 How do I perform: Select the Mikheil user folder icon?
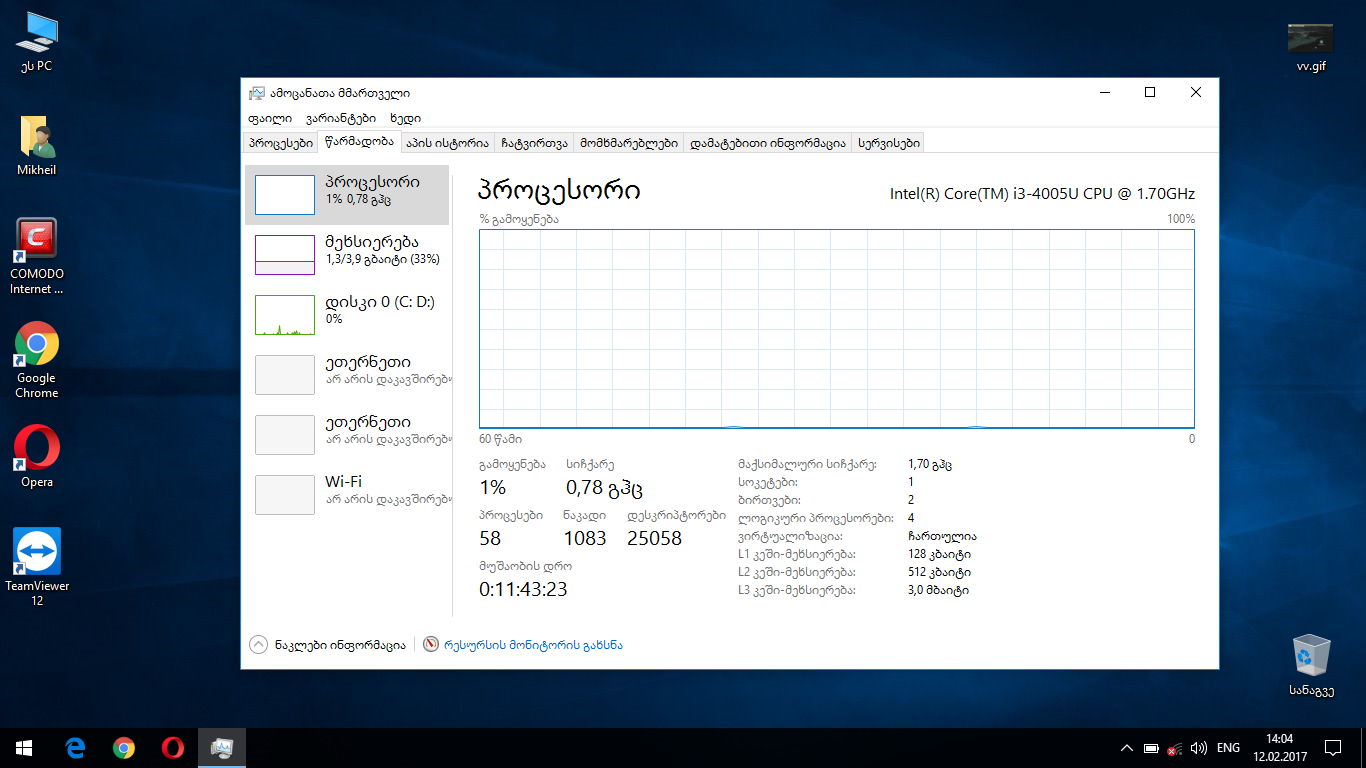point(36,146)
